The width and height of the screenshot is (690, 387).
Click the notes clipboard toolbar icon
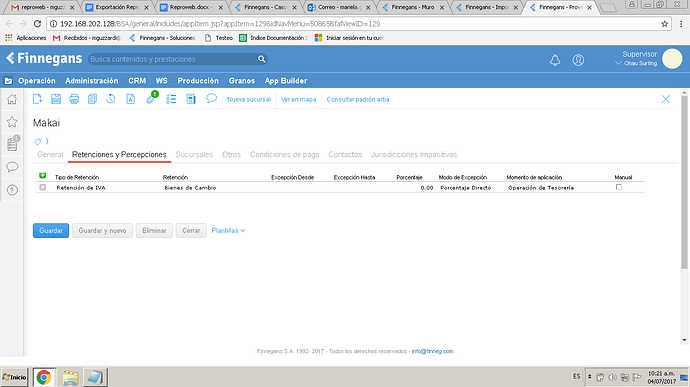[x=191, y=99]
